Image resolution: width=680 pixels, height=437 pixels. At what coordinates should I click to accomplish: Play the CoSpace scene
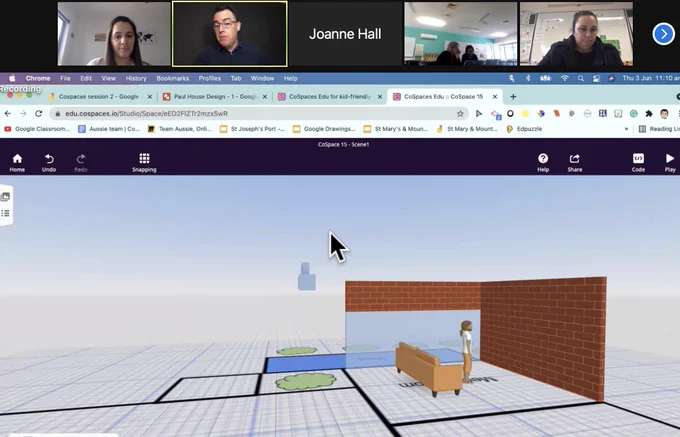(670, 163)
